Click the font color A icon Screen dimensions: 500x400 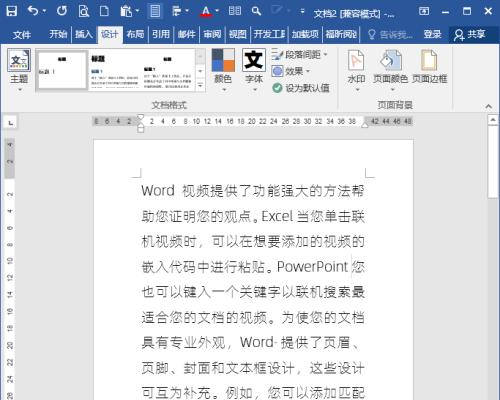(x=206, y=11)
